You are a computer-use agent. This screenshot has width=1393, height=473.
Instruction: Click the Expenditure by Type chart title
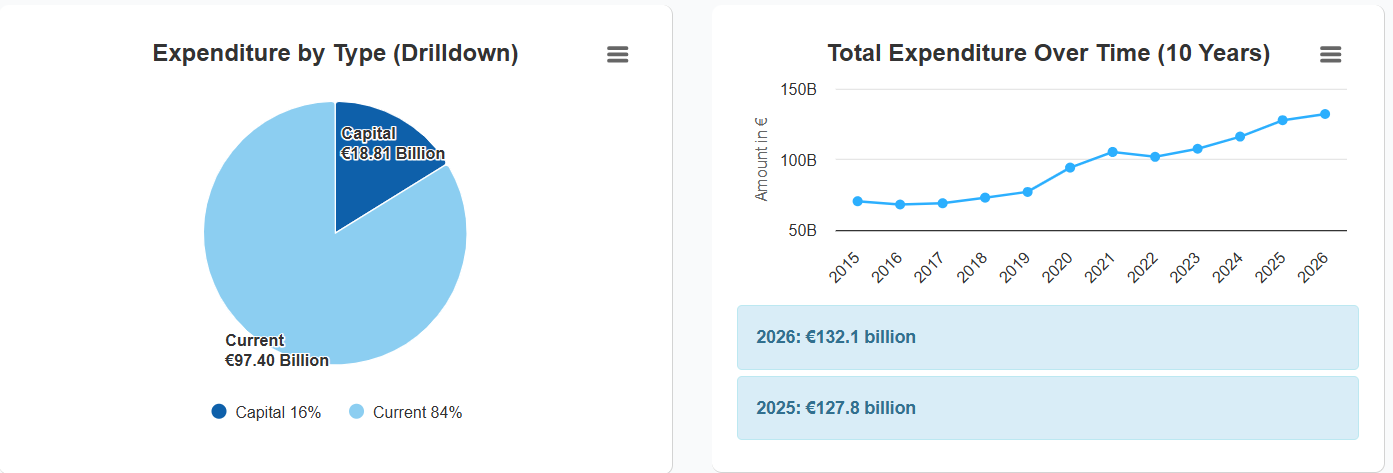click(x=335, y=54)
